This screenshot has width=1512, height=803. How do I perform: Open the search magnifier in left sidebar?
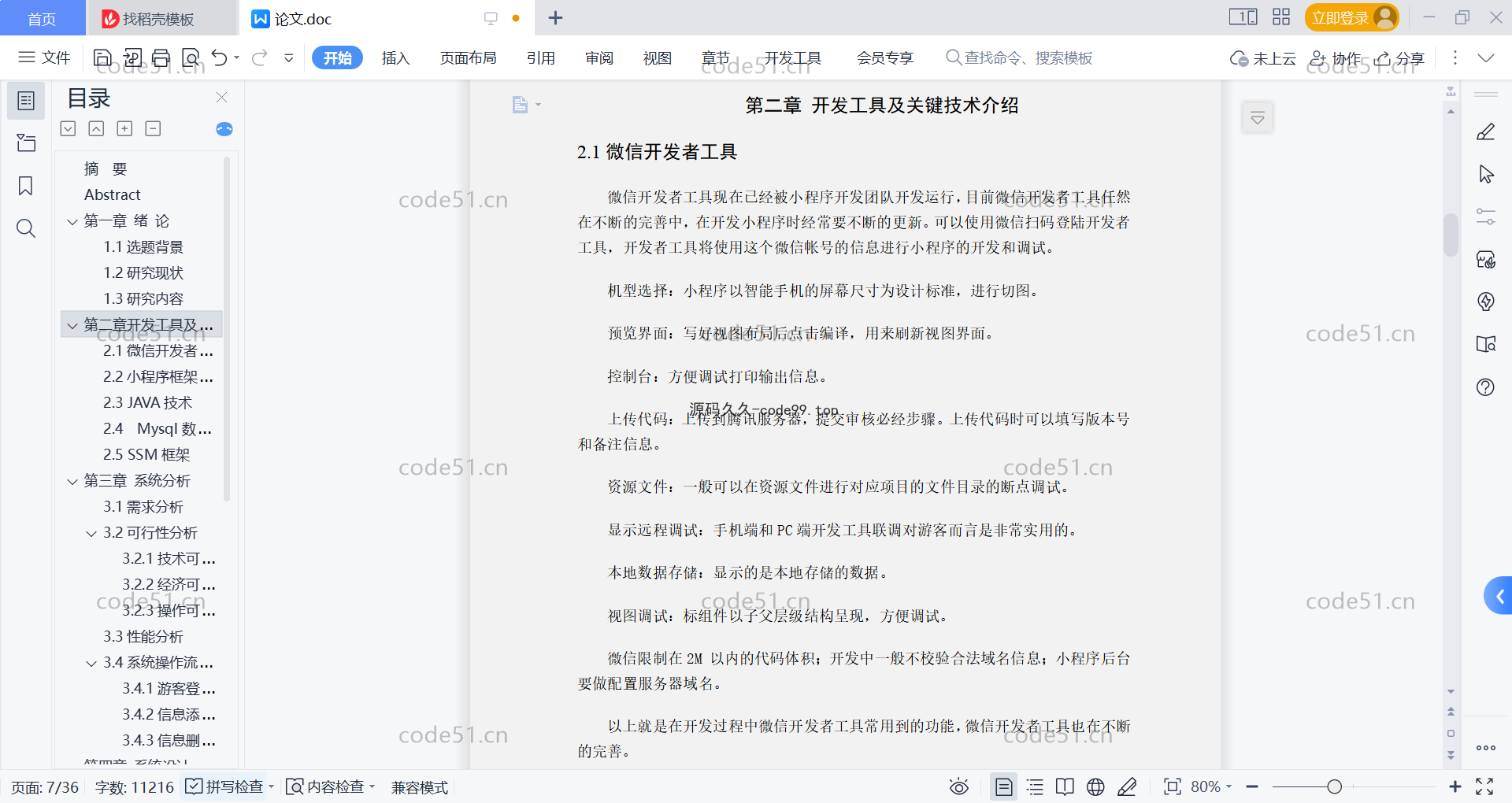click(x=26, y=228)
